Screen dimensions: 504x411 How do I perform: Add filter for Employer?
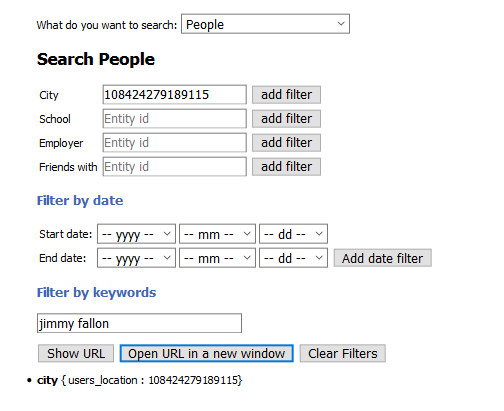click(286, 143)
